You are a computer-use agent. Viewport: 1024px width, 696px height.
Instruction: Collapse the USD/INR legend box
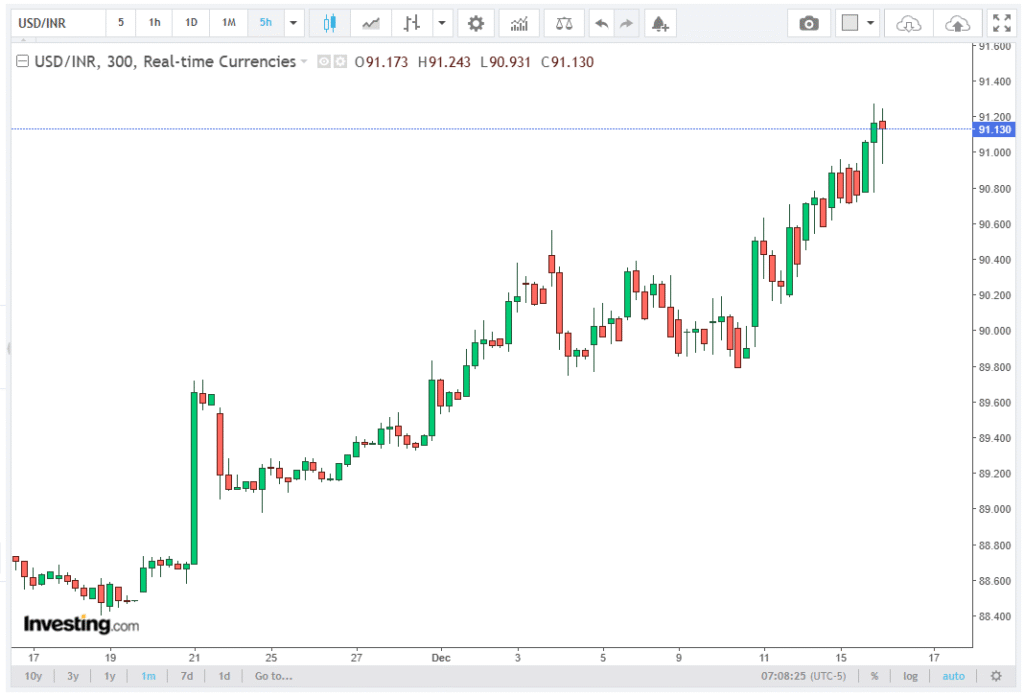pos(23,62)
